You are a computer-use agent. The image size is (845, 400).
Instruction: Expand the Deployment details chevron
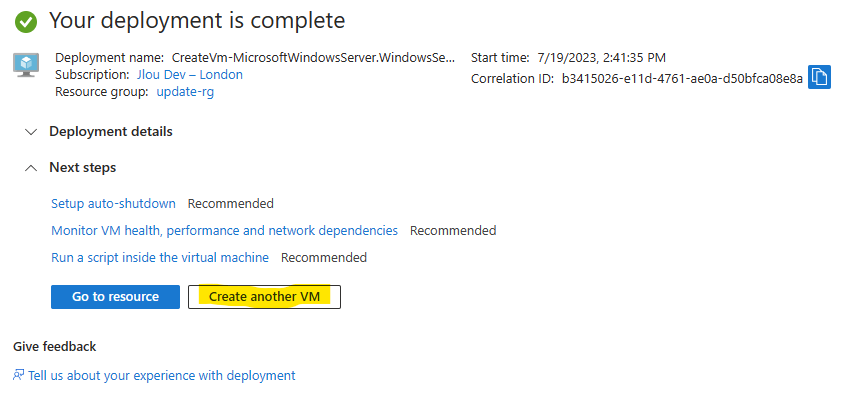click(31, 132)
